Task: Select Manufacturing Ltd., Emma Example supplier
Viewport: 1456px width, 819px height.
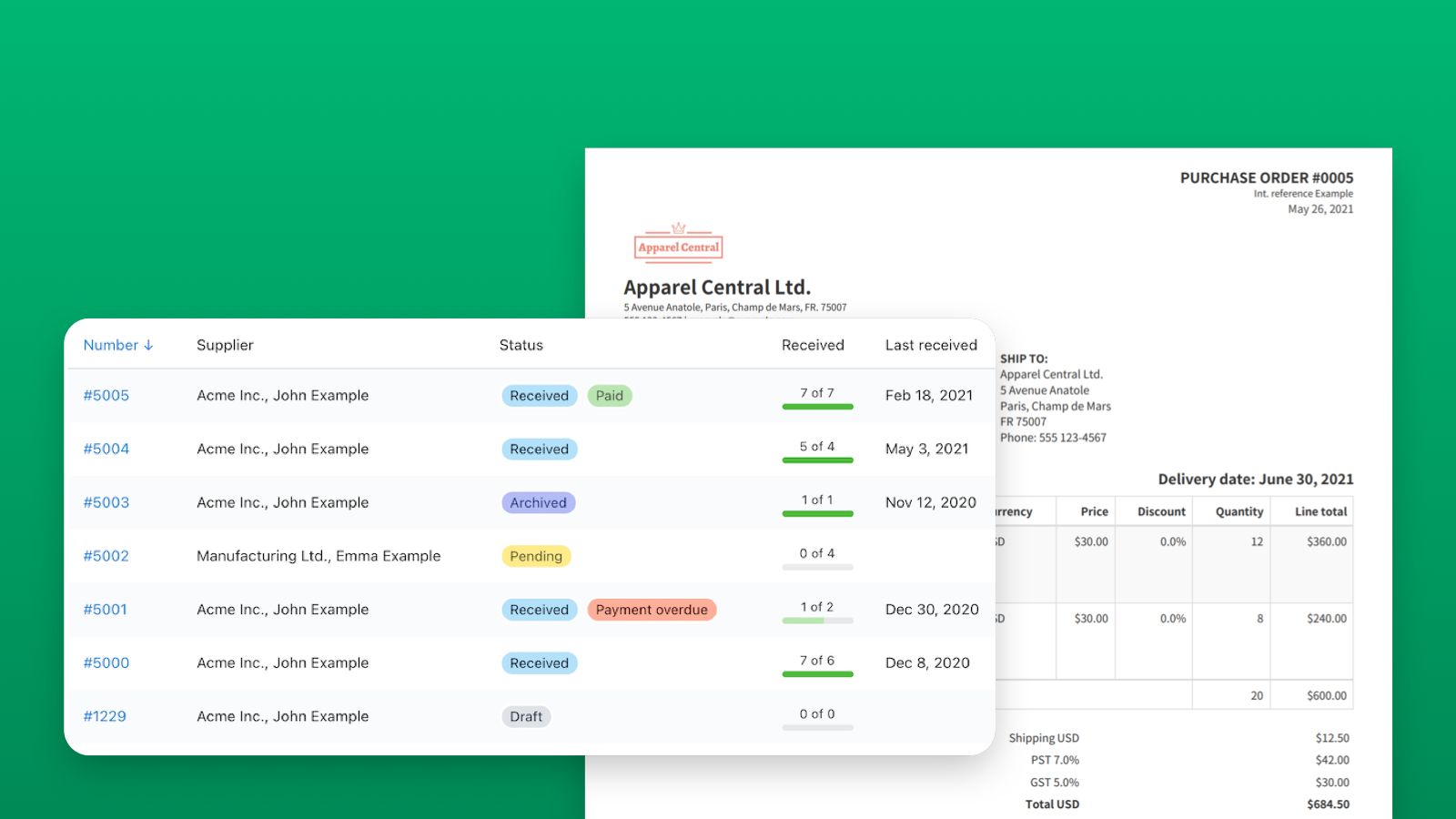Action: 318,556
